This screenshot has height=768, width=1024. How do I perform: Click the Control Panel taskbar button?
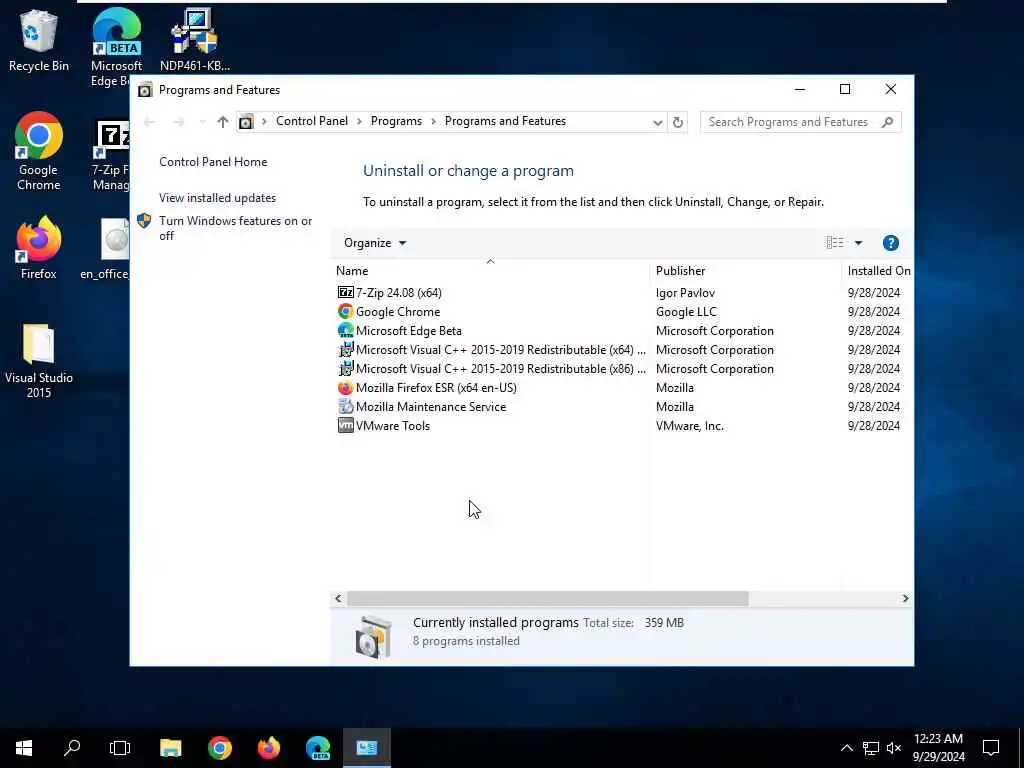click(366, 748)
